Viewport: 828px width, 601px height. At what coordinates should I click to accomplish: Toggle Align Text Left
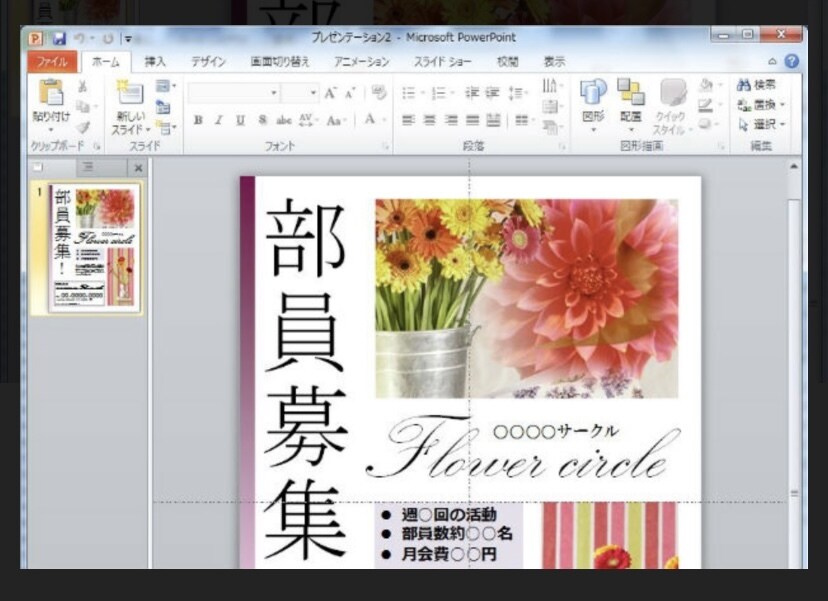pos(408,120)
